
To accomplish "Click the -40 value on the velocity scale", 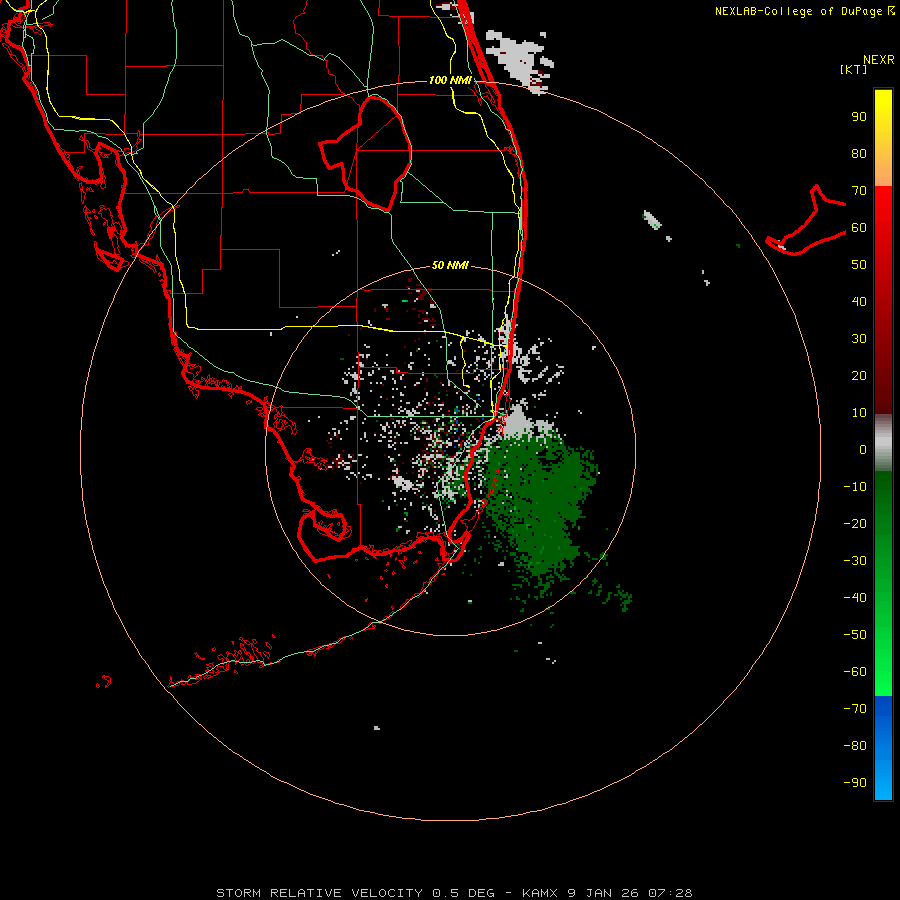I will coord(855,598).
